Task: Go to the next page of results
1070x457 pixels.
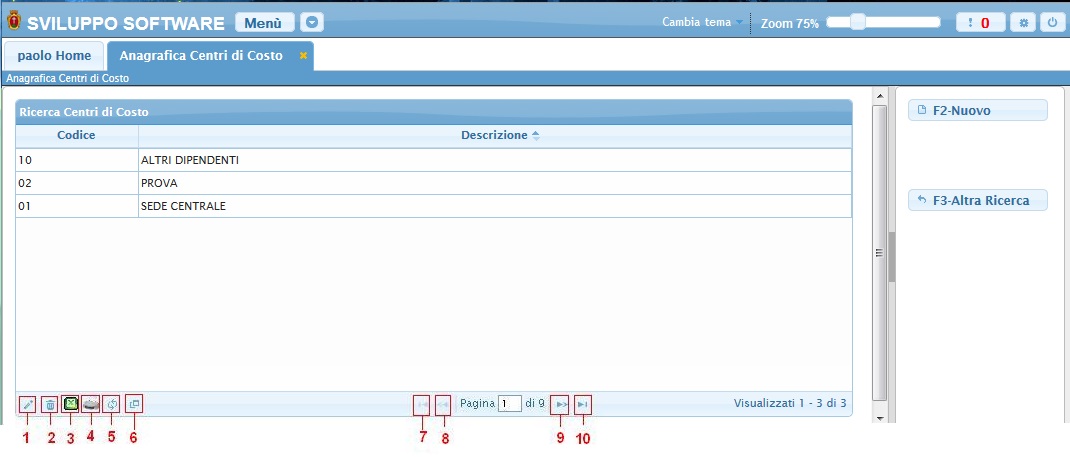Action: coord(560,404)
